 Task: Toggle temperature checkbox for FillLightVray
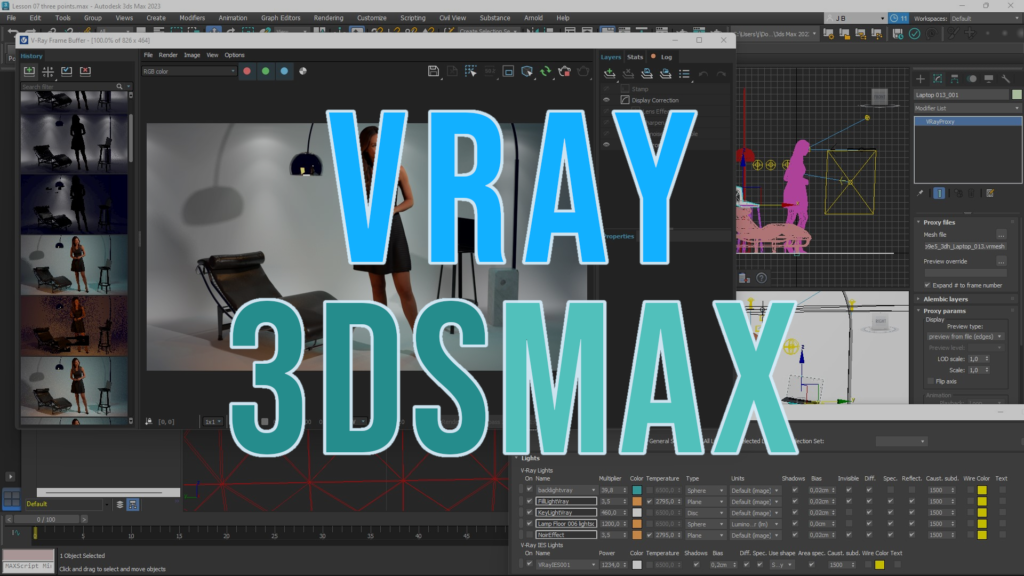pos(649,502)
